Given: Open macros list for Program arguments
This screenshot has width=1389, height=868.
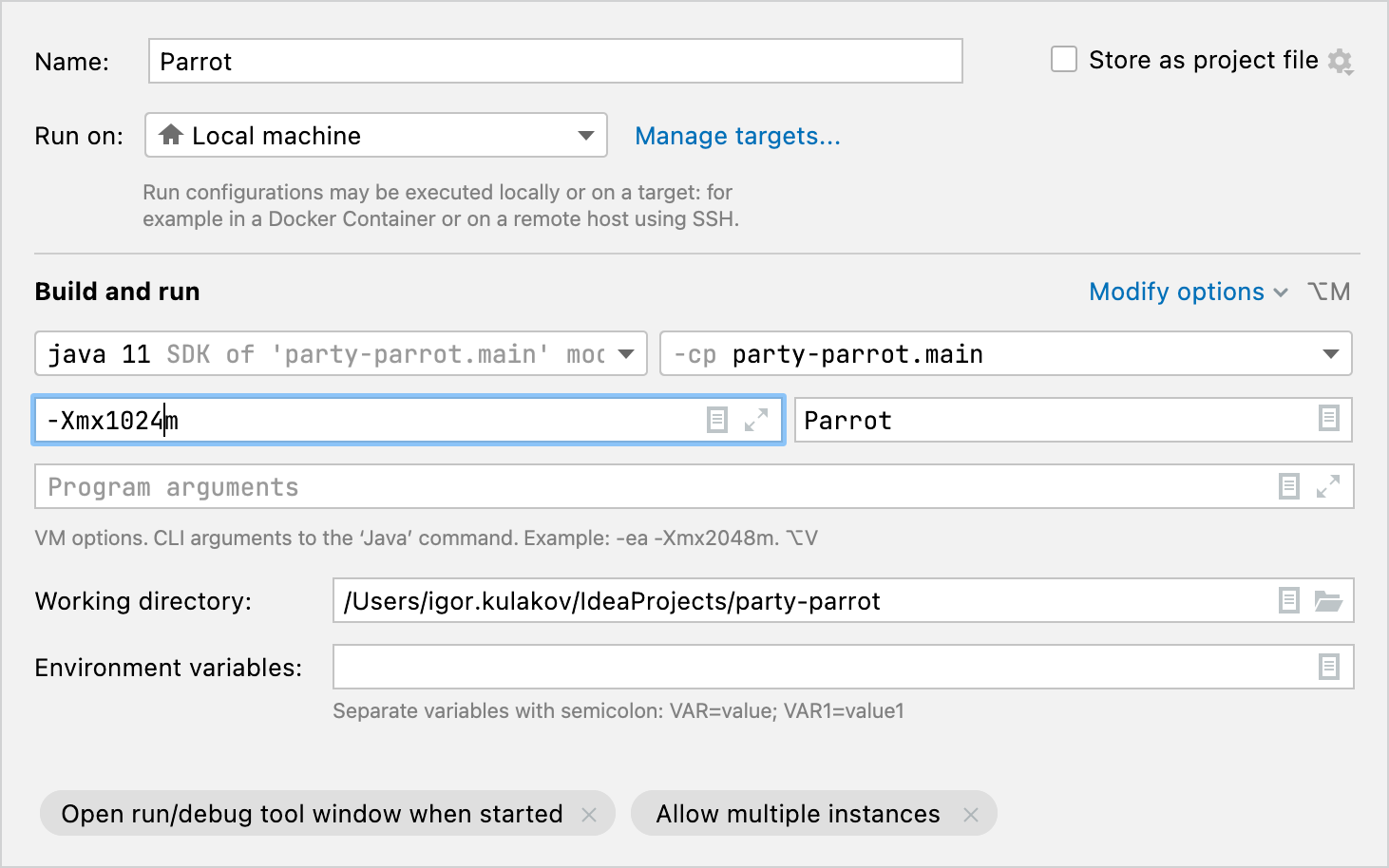Looking at the screenshot, I should coord(1288,486).
